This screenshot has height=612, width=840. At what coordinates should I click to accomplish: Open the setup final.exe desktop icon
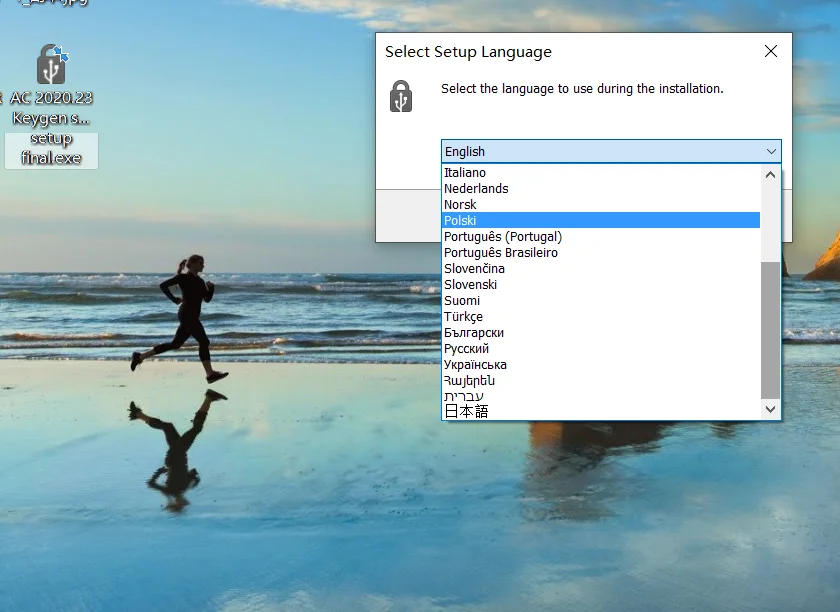pos(51,106)
